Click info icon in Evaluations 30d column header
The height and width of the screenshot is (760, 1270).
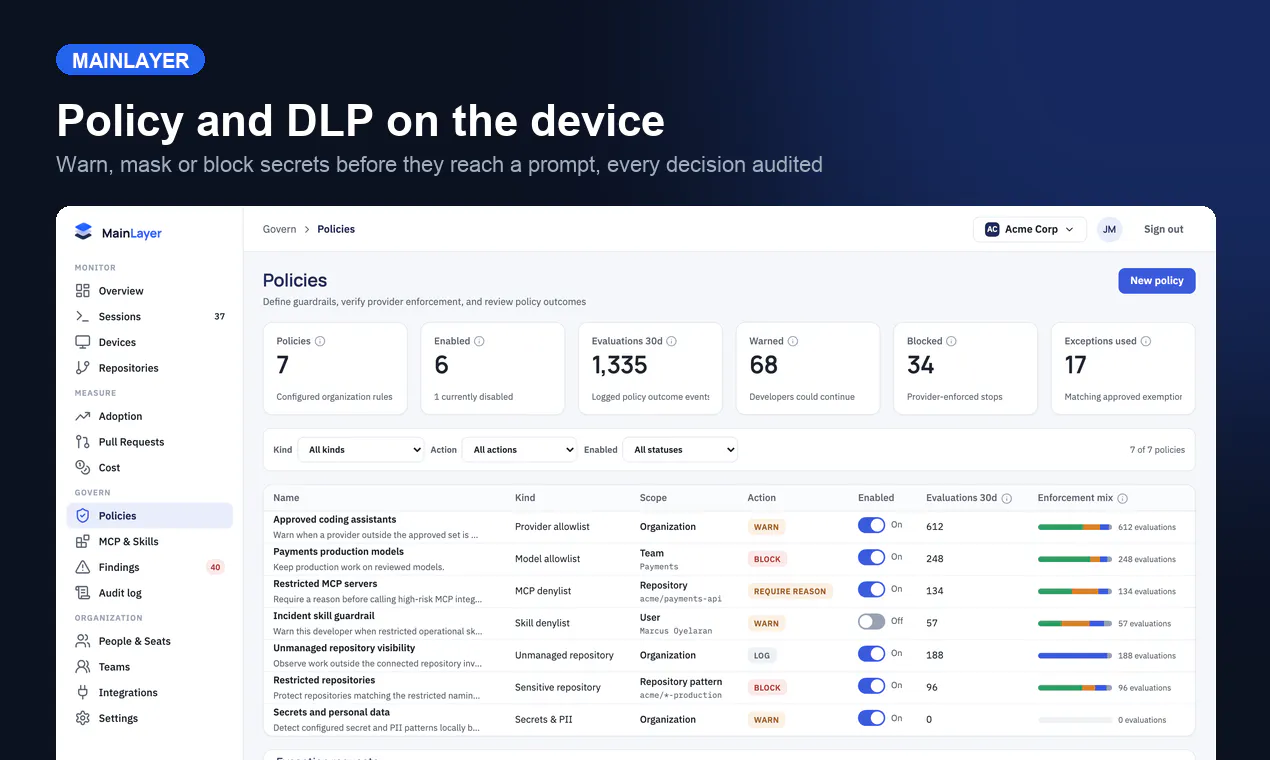coord(1006,498)
